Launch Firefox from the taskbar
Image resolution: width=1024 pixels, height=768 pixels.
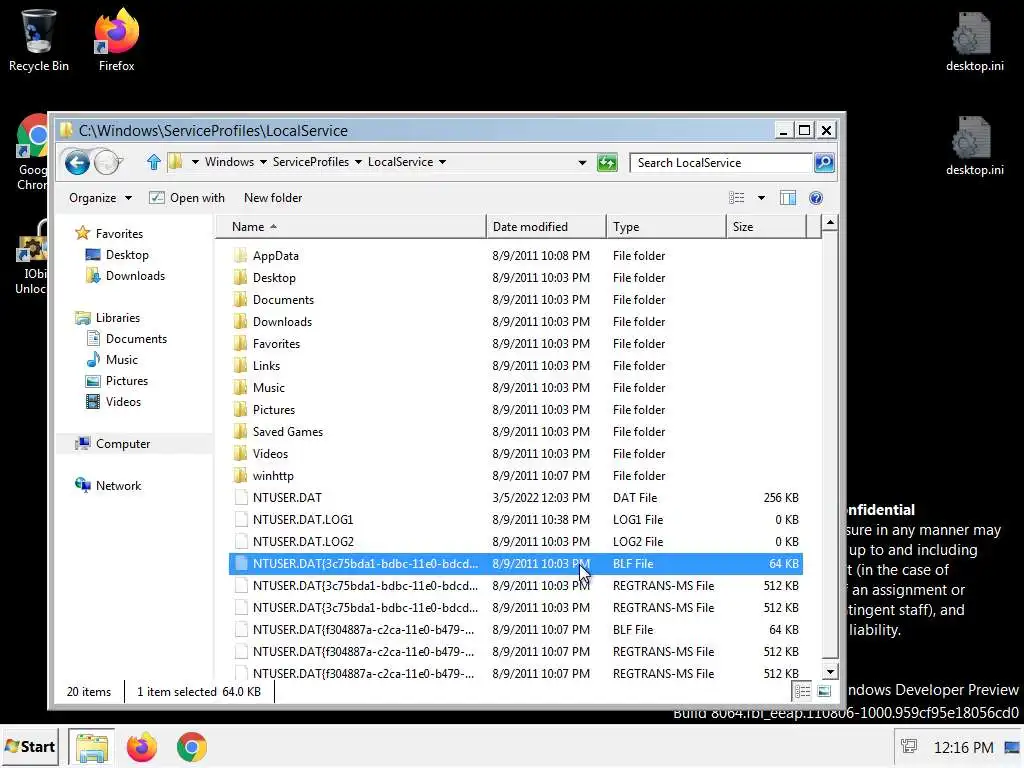coord(142,747)
